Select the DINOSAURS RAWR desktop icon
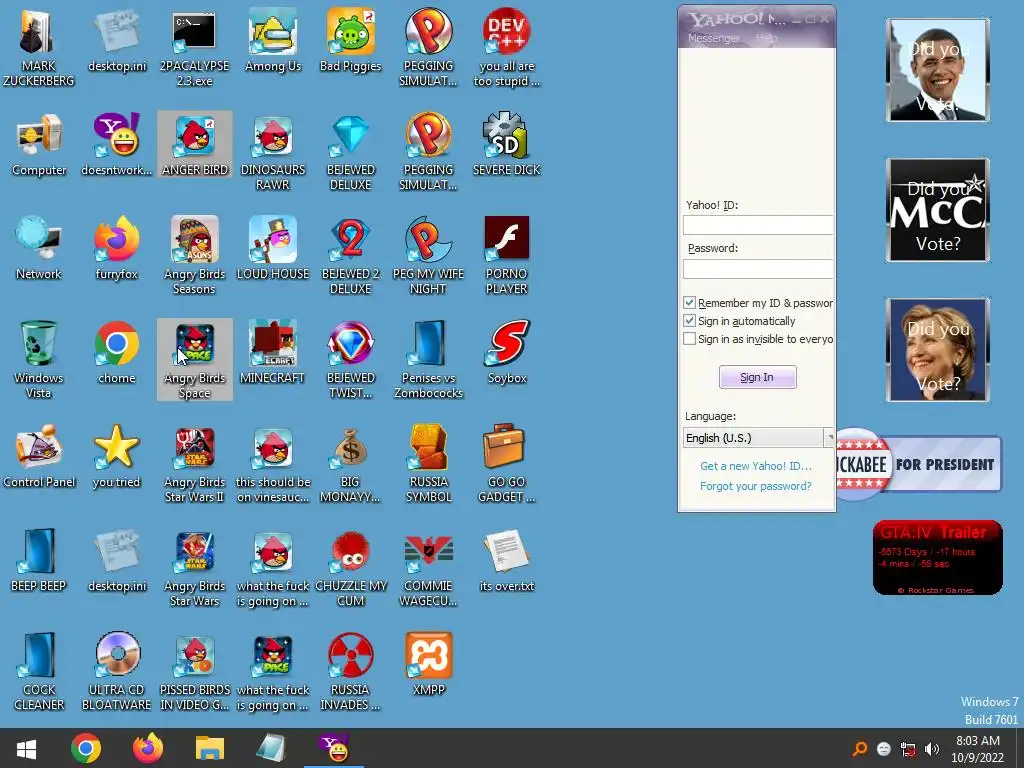Image resolution: width=1024 pixels, height=768 pixels. click(273, 153)
